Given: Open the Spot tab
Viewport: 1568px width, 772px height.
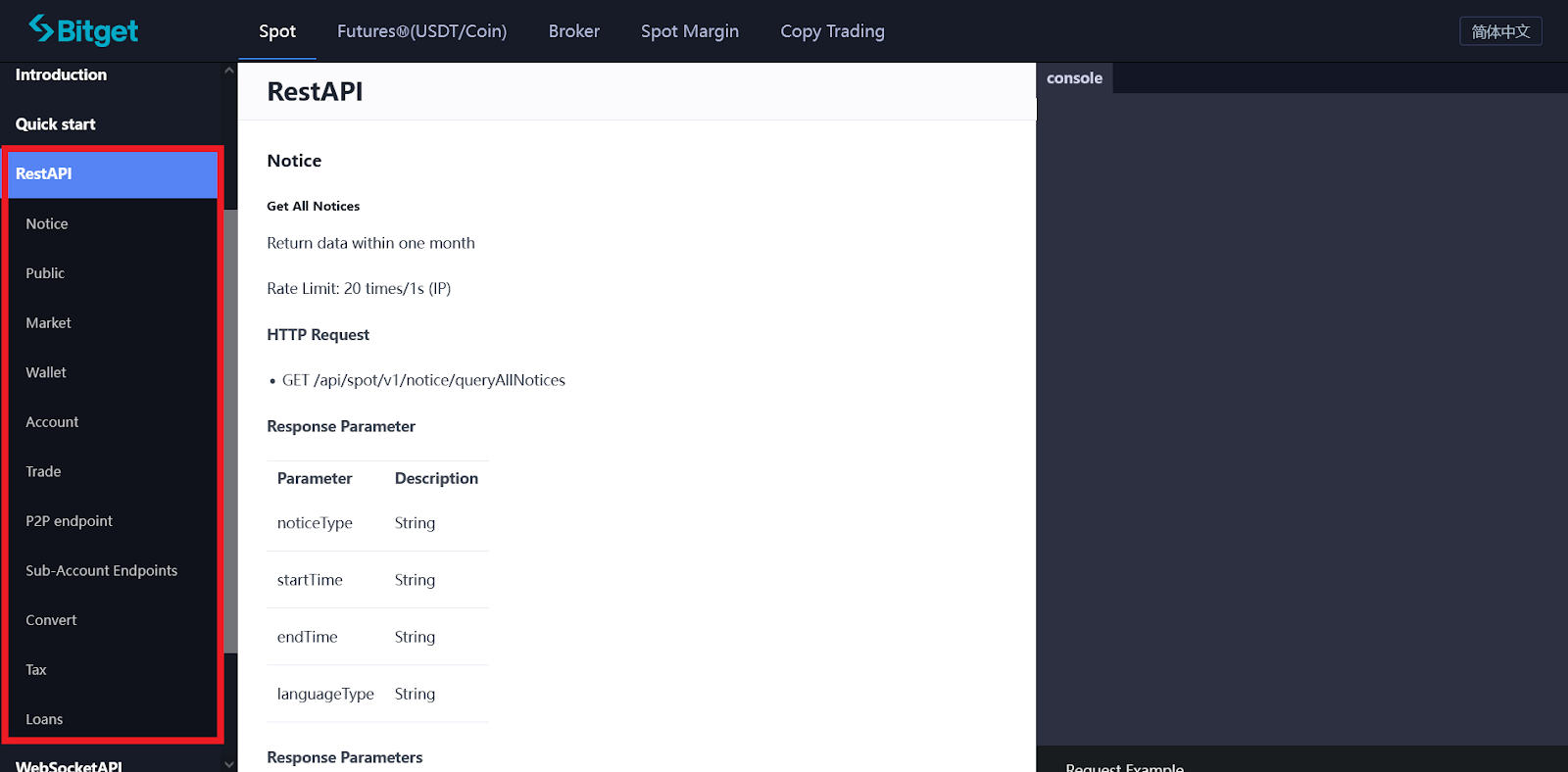Looking at the screenshot, I should (x=277, y=31).
